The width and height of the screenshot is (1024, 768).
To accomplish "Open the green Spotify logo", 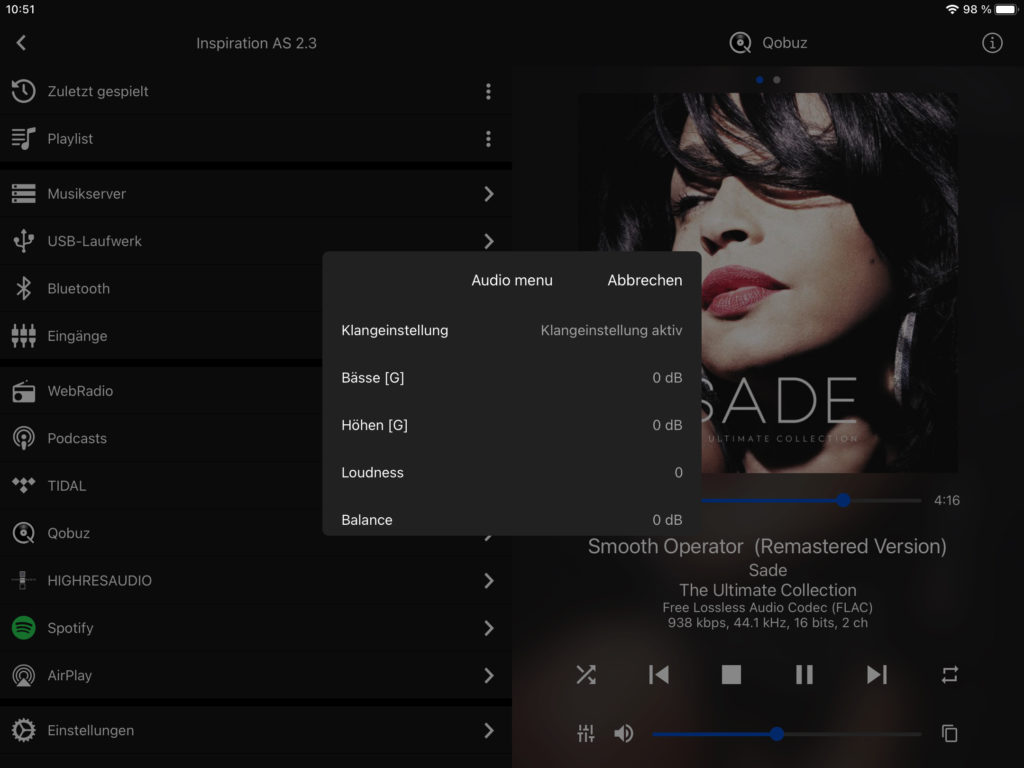I will coord(24,628).
